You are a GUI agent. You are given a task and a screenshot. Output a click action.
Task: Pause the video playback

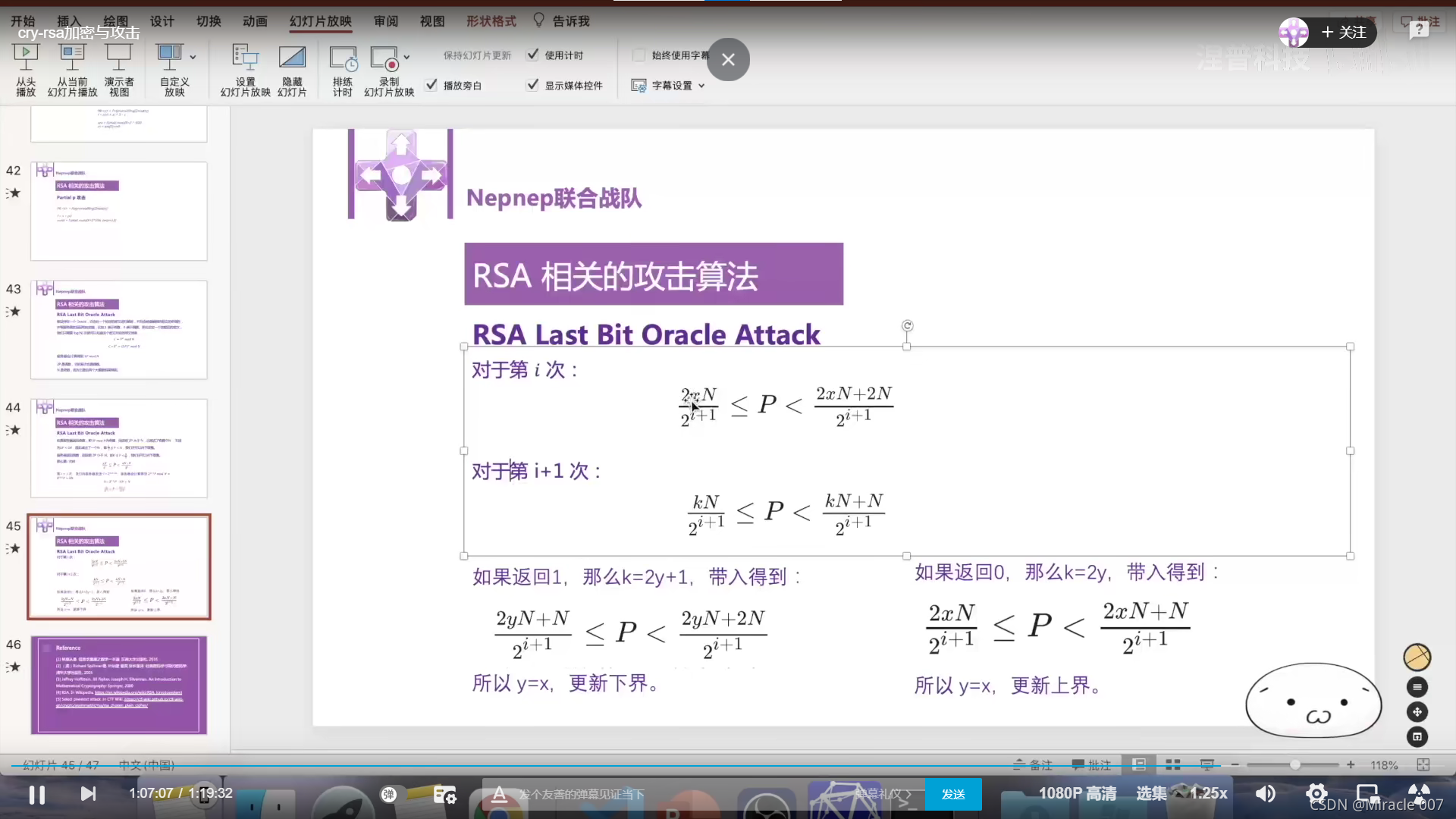coord(36,794)
